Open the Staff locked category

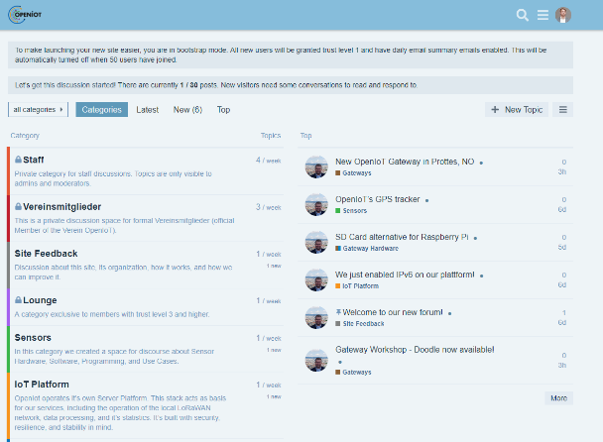click(x=33, y=160)
